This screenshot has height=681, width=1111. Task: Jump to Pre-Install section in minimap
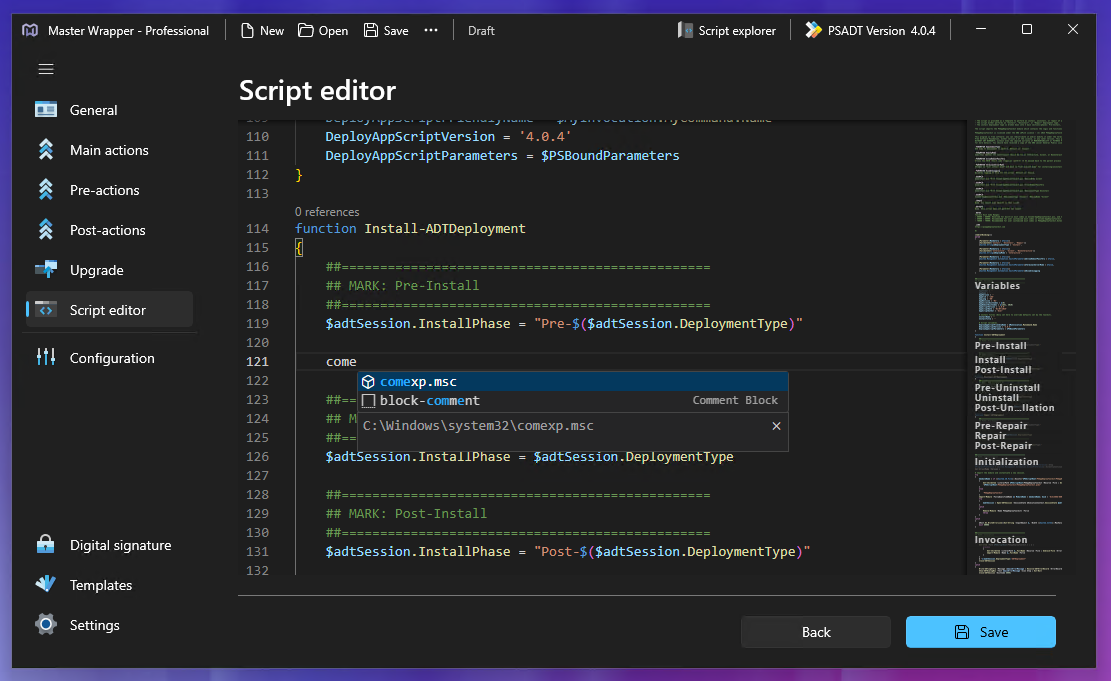(1000, 346)
